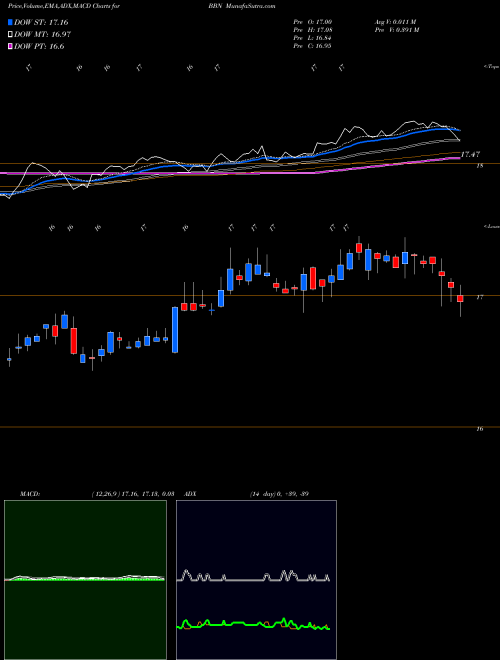Viewport: 500px width, 660px height.
Task: Click the 16 axis label on candlestick chart
Action: click(x=479, y=429)
